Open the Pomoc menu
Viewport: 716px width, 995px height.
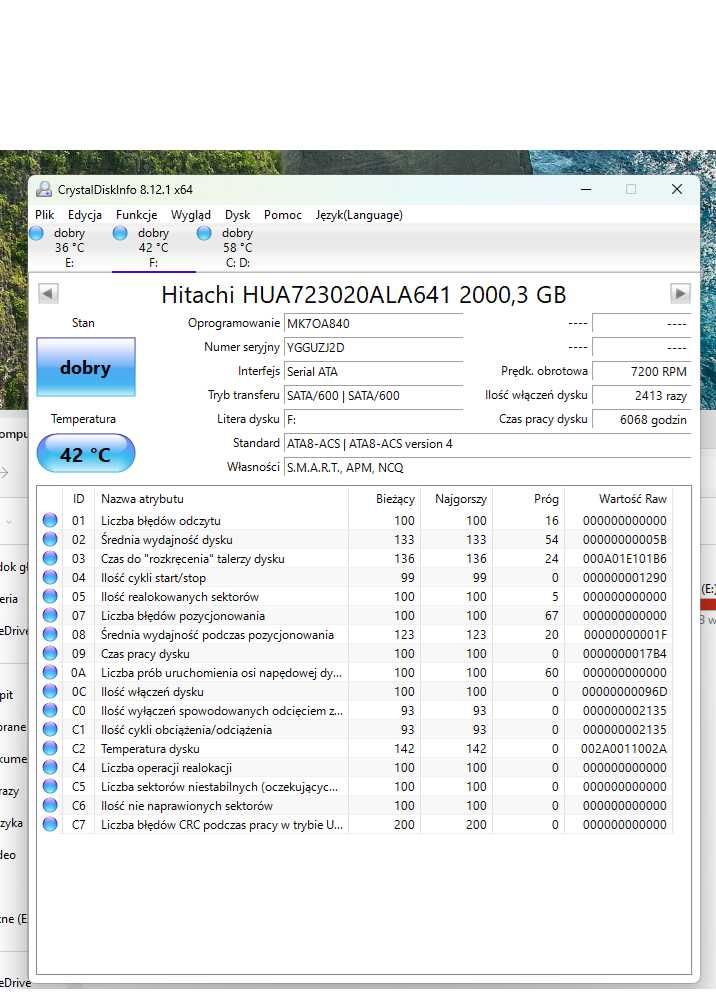pyautogui.click(x=282, y=214)
